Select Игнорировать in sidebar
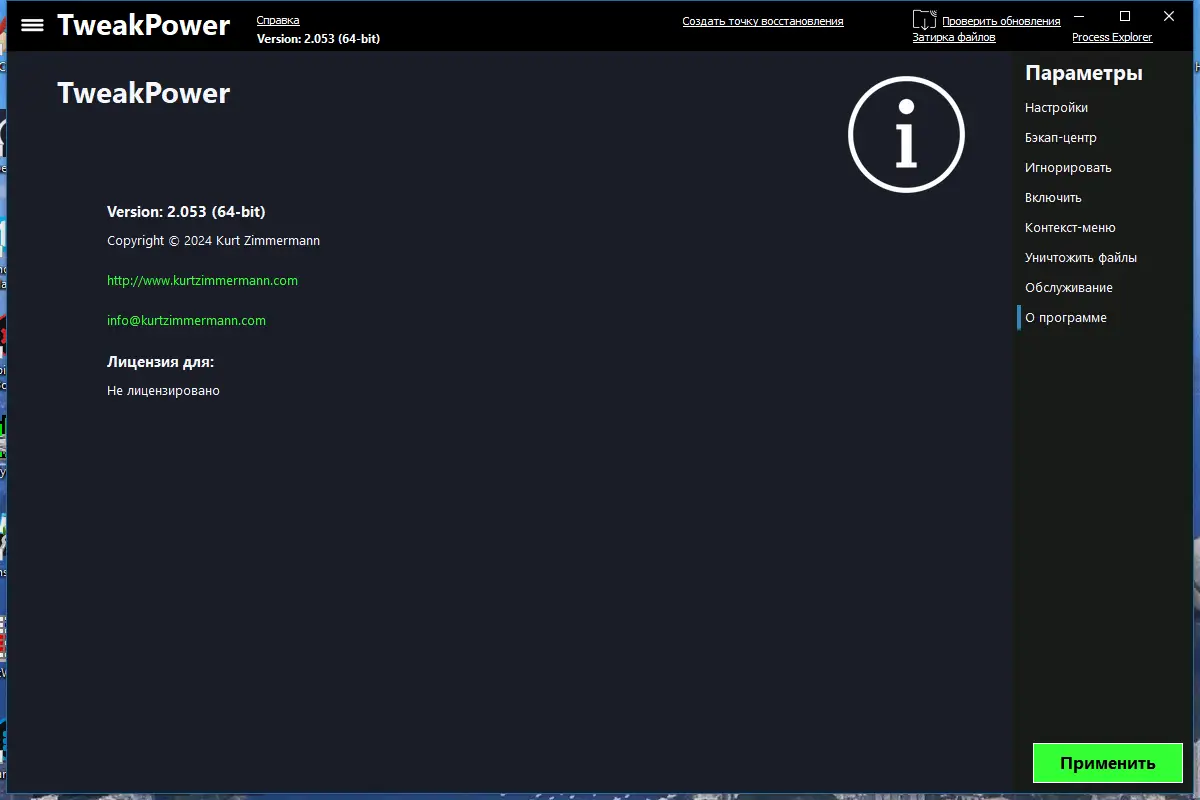Viewport: 1200px width, 800px height. 1068,168
